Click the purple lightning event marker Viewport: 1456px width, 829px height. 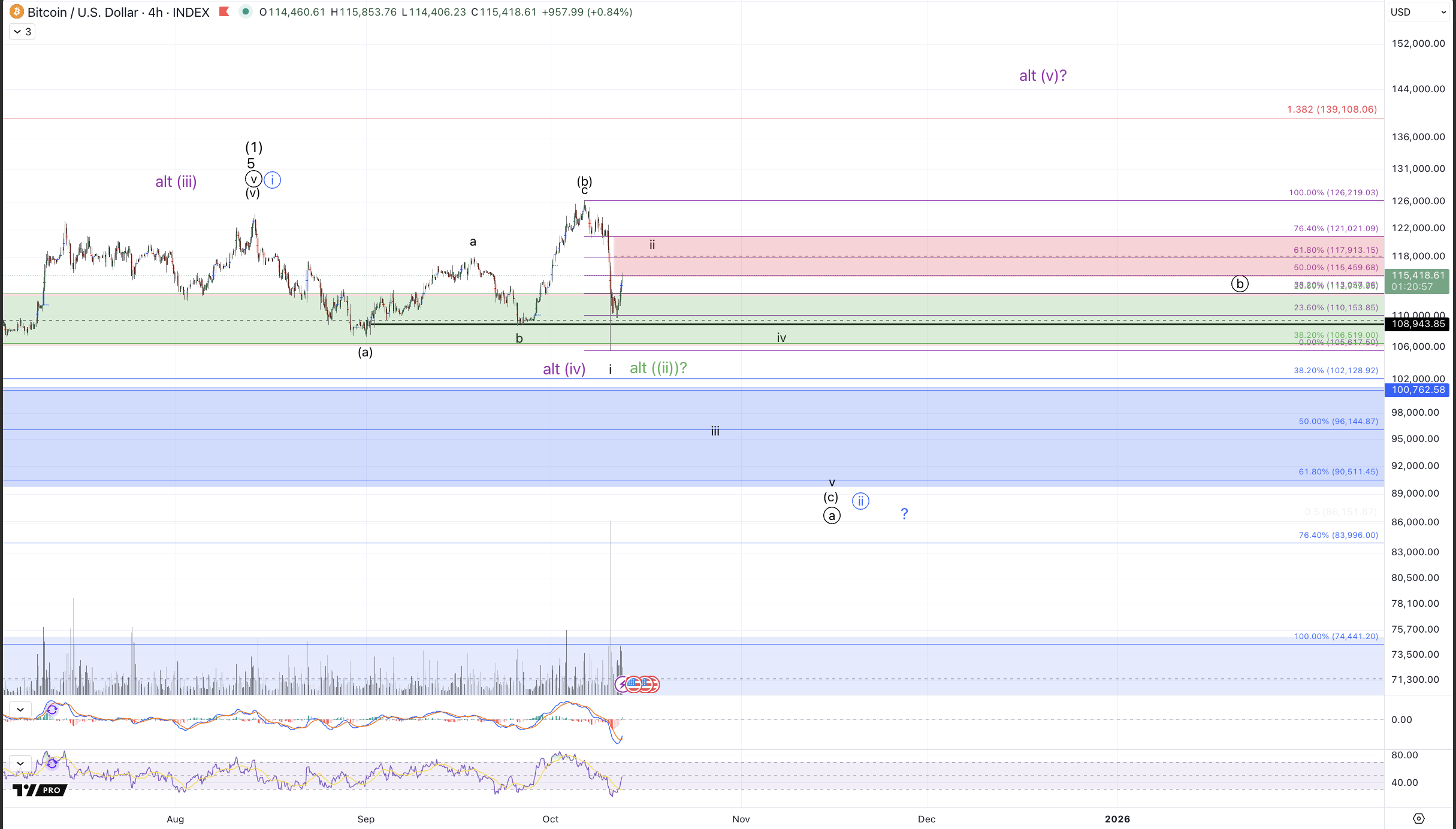(x=623, y=683)
